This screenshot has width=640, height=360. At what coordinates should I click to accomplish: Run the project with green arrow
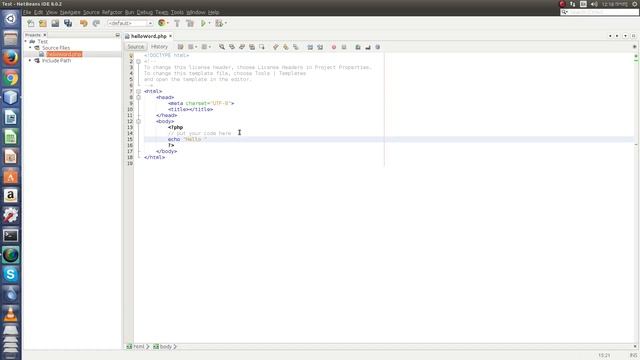point(203,23)
